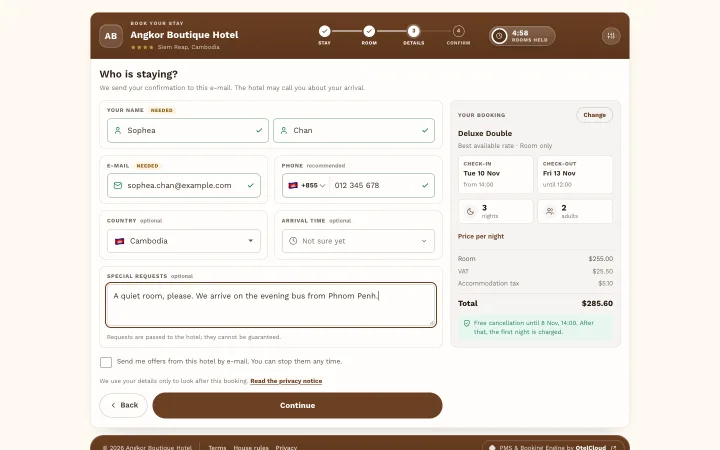Click the Continue button
Image resolution: width=720 pixels, height=450 pixels.
click(x=297, y=405)
